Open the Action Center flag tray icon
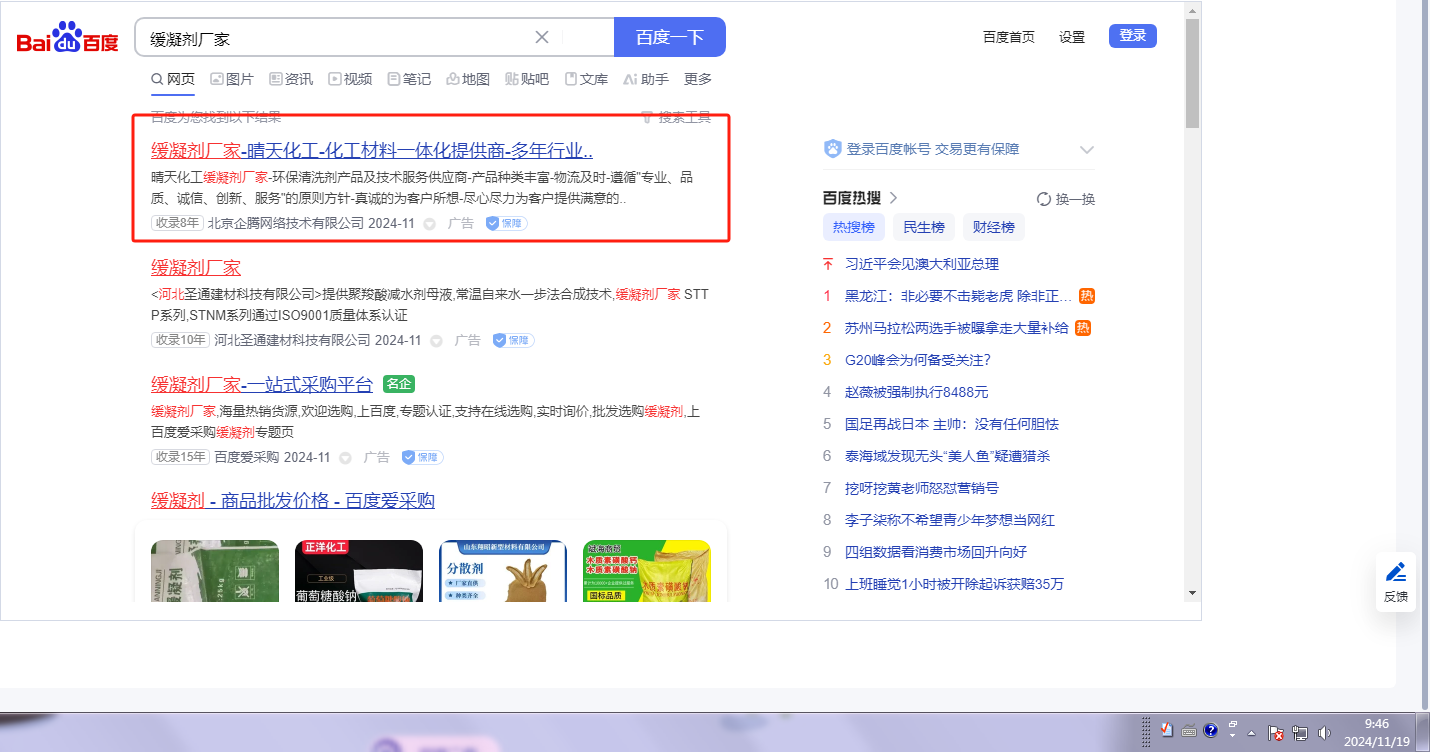The height and width of the screenshot is (752, 1430). [1277, 732]
